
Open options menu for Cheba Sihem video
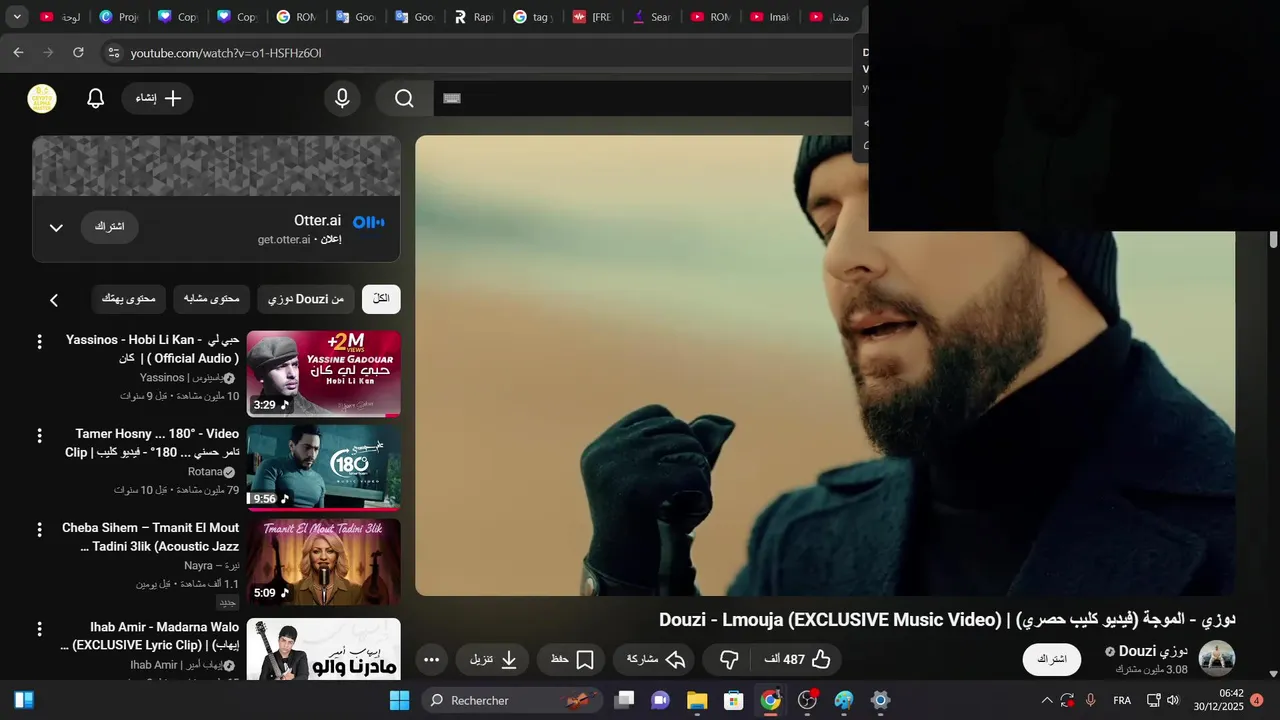point(39,530)
